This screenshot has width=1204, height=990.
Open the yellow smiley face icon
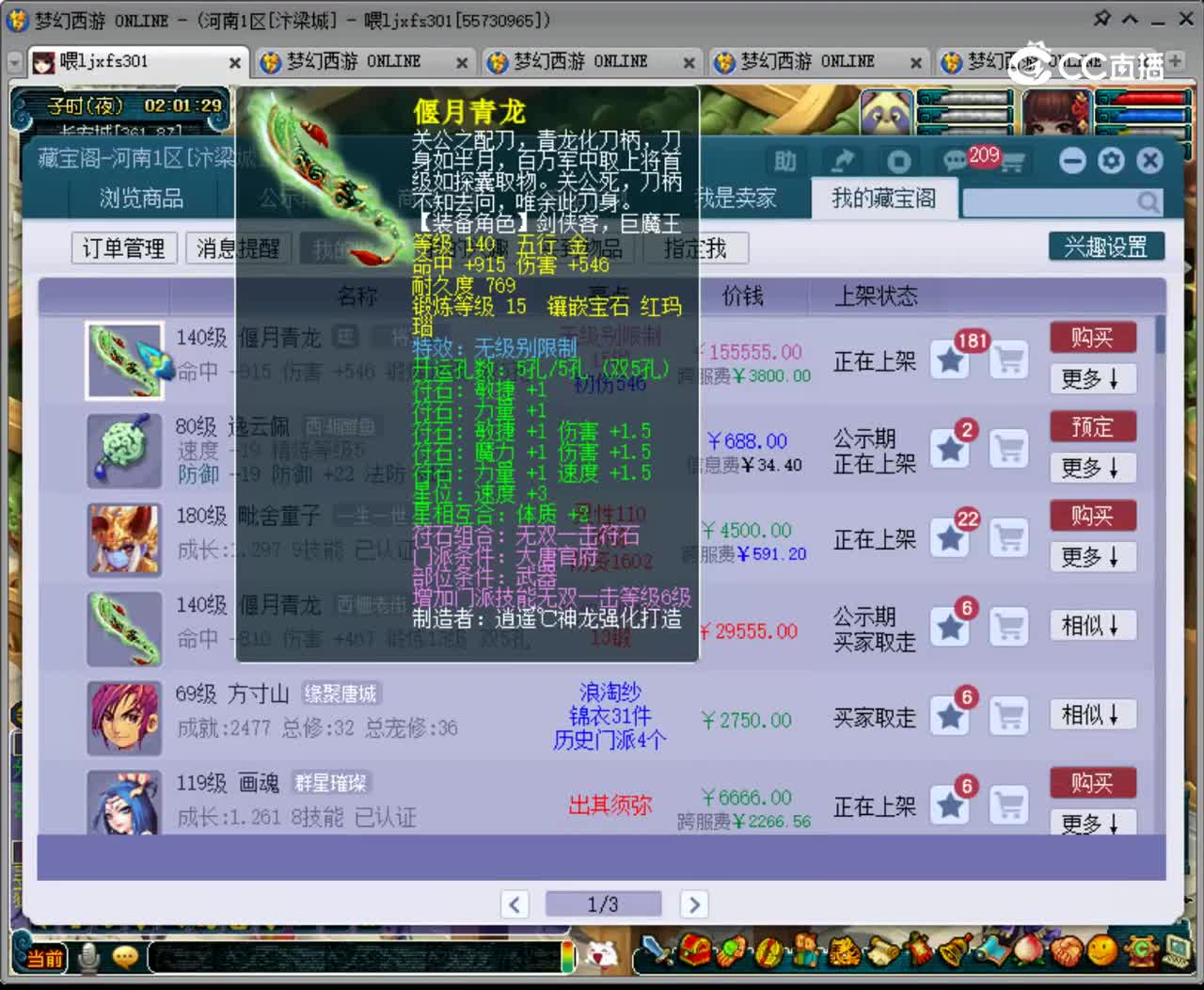pos(1102,952)
